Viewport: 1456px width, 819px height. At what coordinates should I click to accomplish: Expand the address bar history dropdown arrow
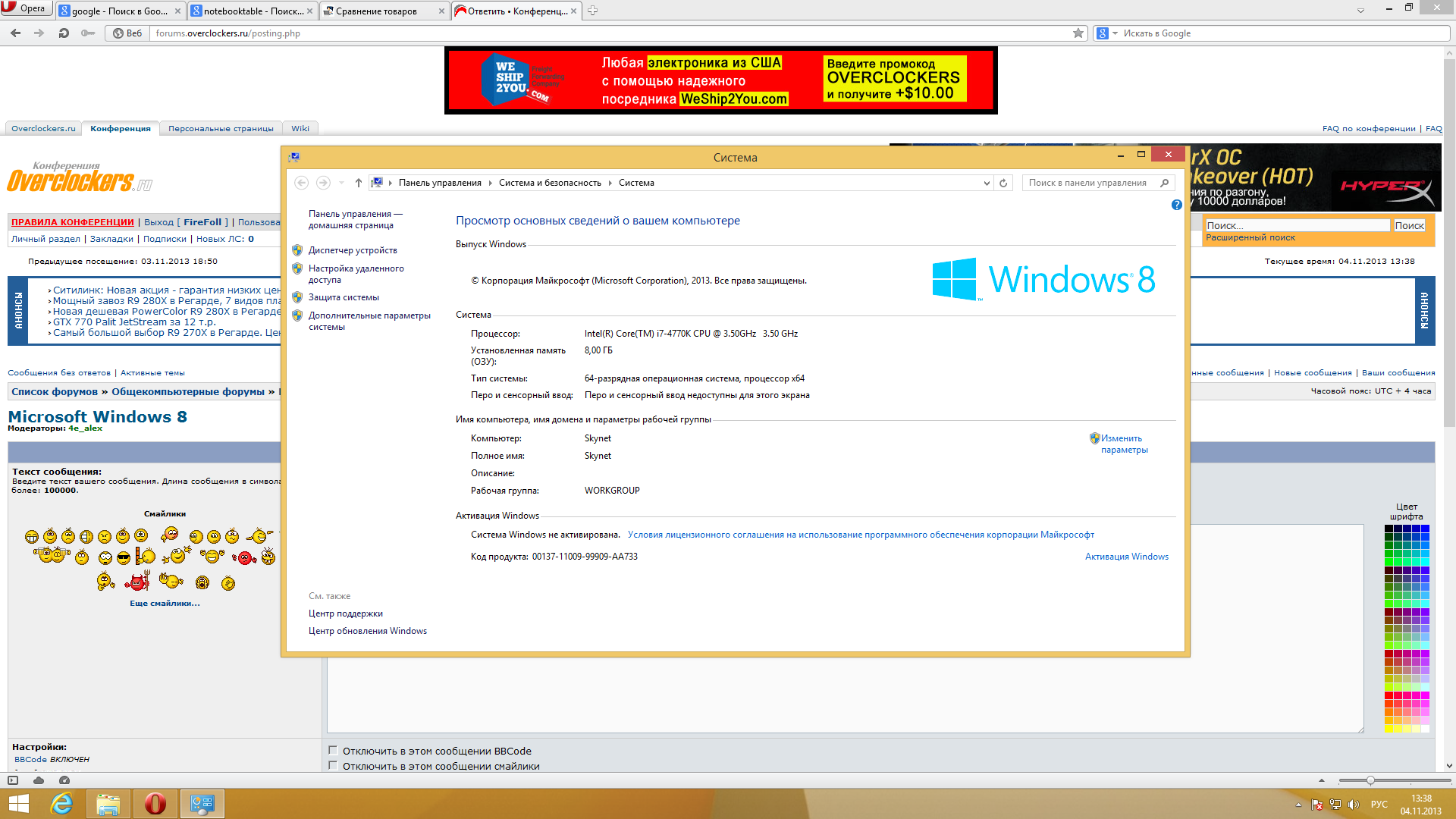pos(986,183)
